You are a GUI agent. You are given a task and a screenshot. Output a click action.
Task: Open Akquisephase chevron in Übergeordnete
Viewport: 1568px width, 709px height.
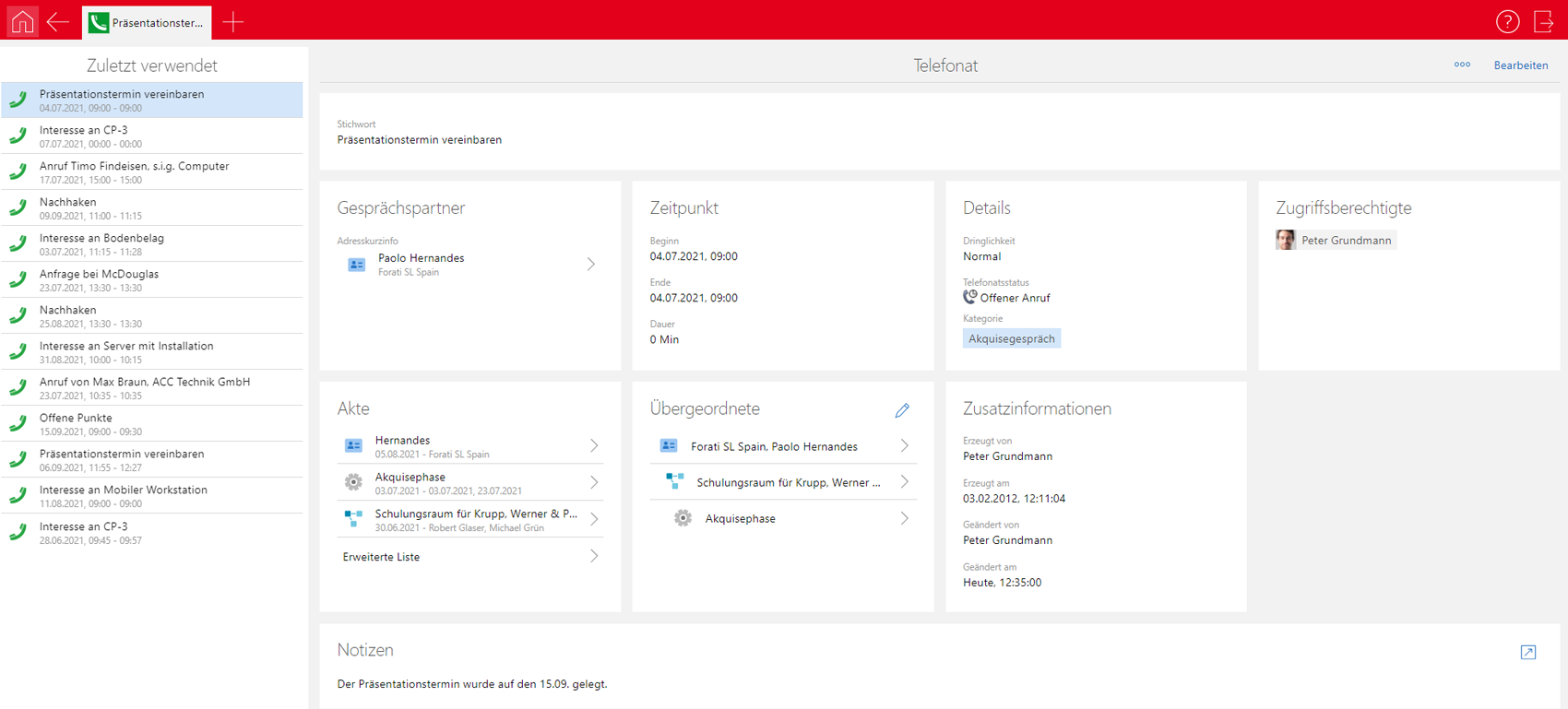905,518
